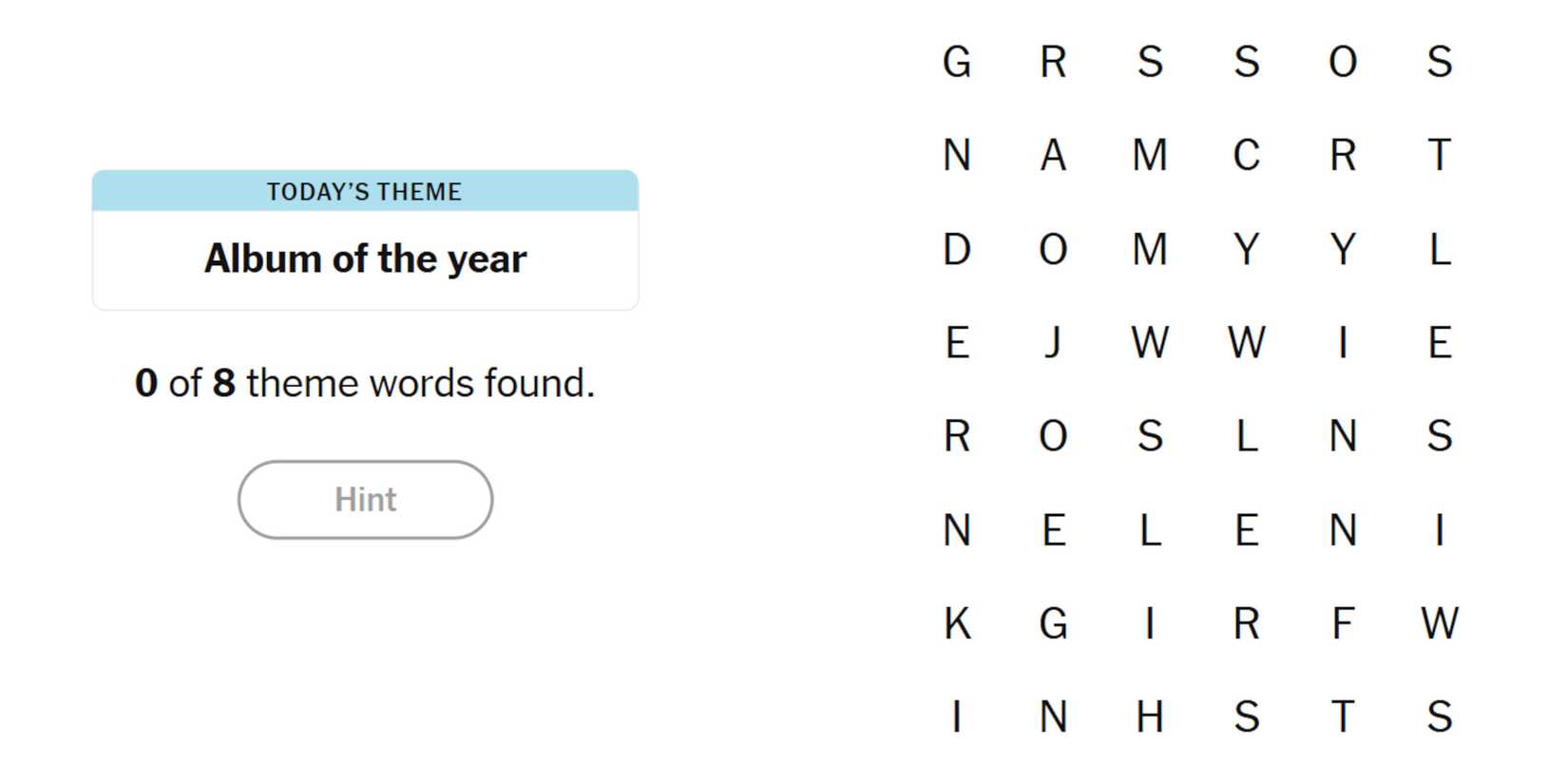Click the Hint button

pos(365,500)
